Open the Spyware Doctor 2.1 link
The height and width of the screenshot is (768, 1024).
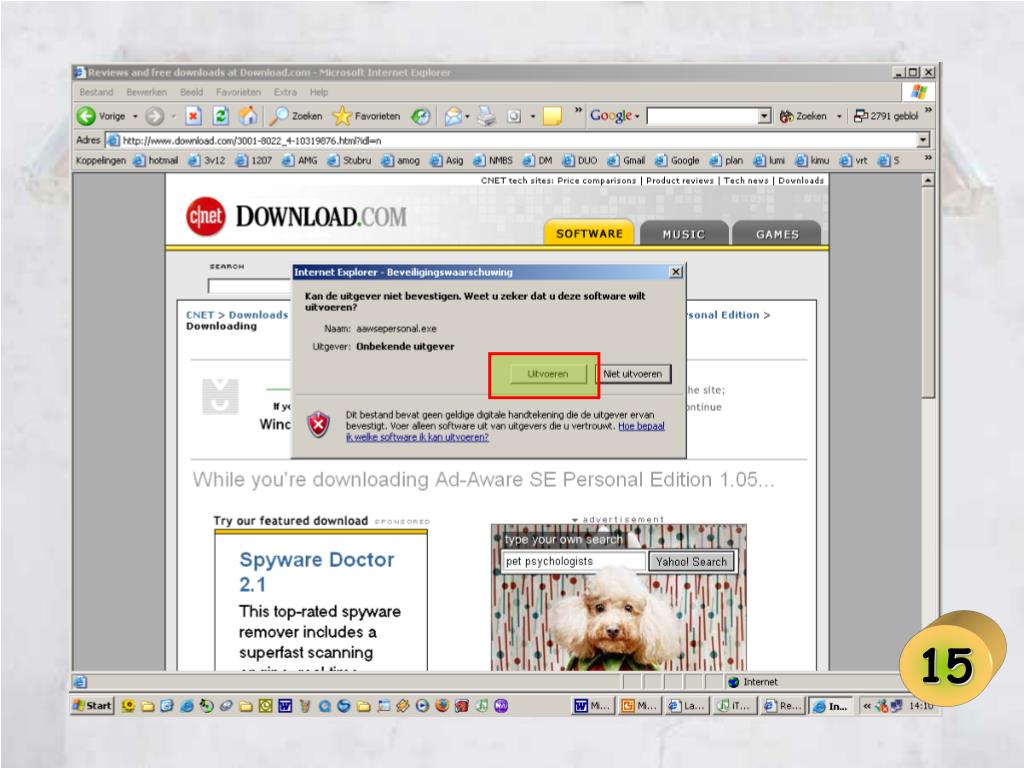pyautogui.click(x=317, y=571)
